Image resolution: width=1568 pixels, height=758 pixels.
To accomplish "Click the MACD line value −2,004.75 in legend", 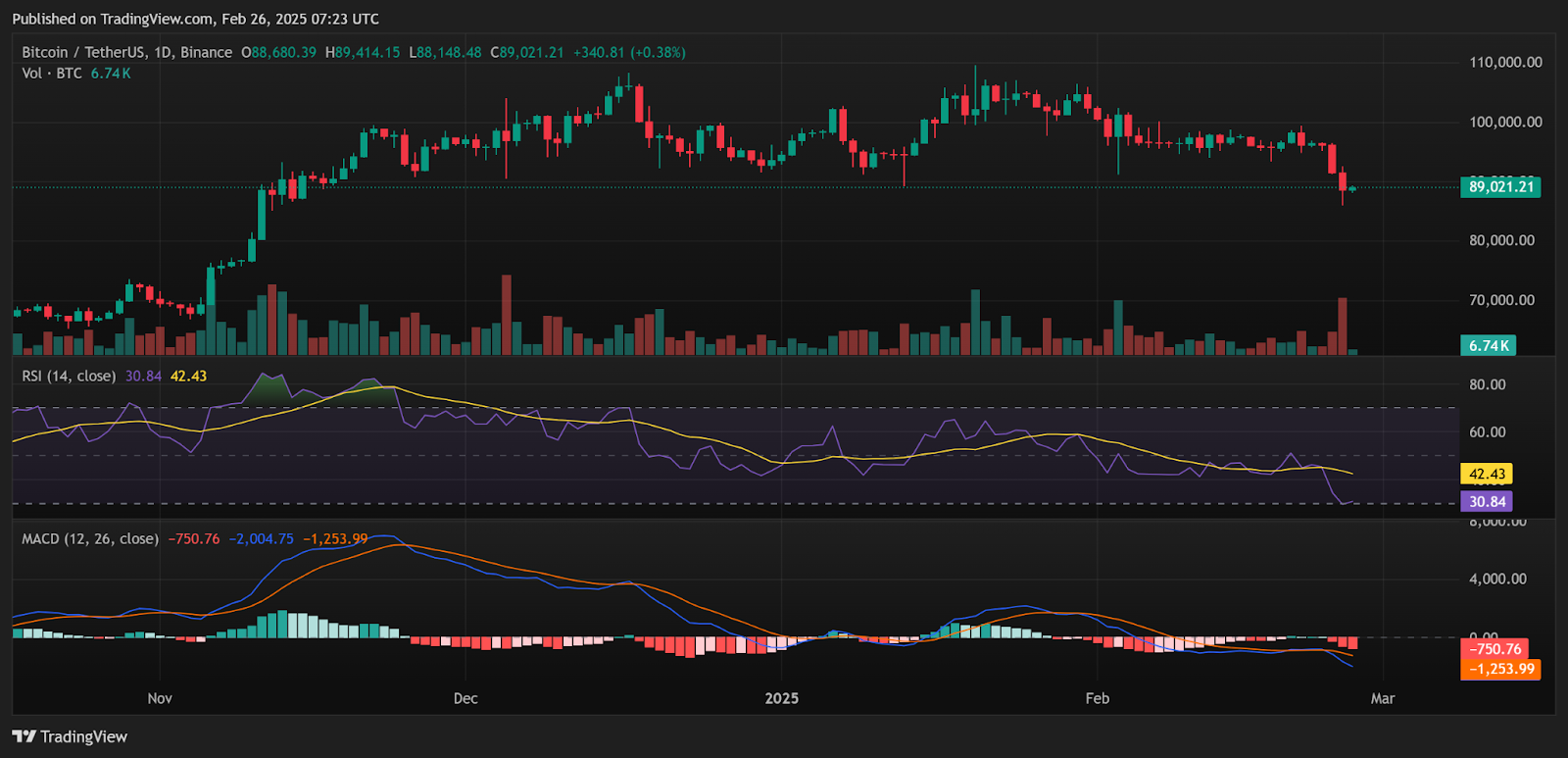I will pos(262,538).
